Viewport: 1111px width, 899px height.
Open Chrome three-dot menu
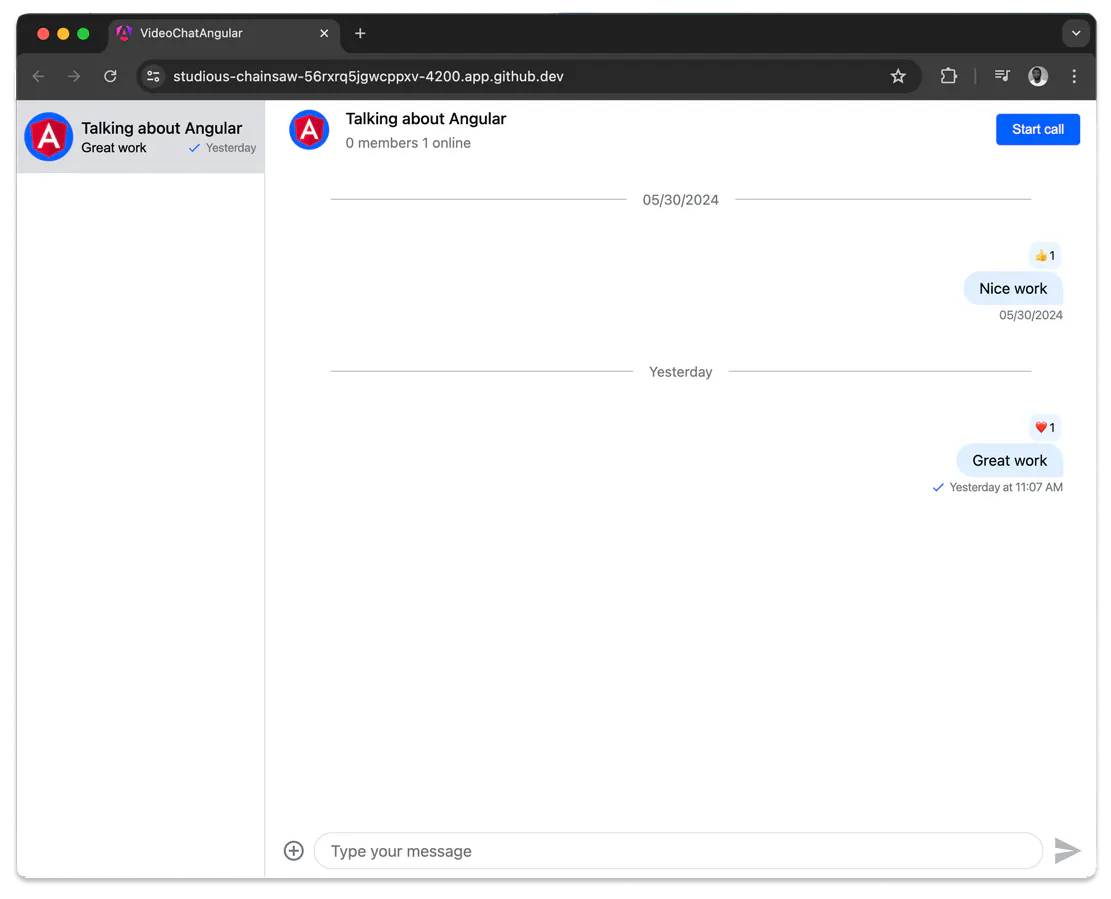pos(1074,76)
